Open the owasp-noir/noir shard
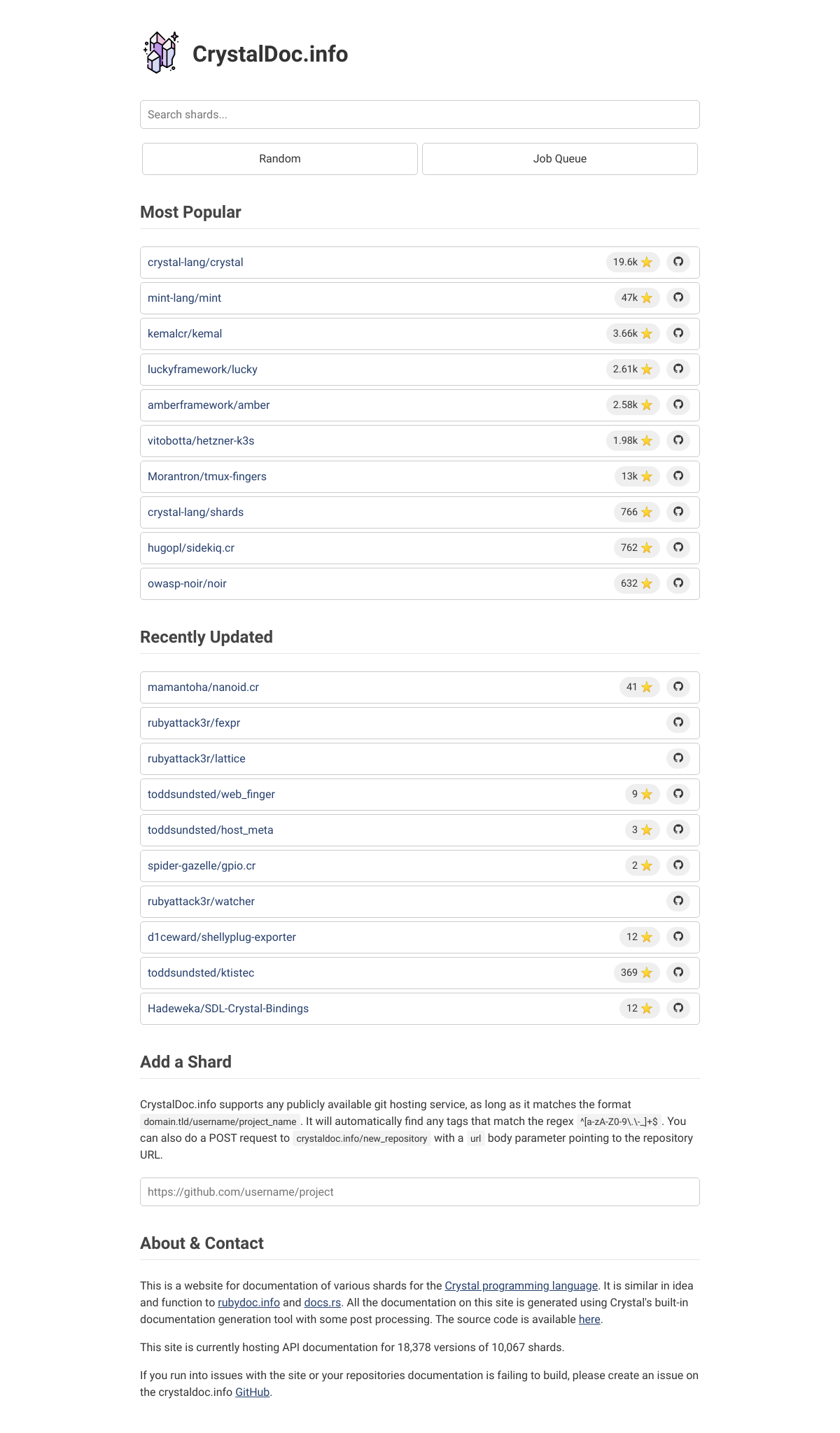Viewport: 840px width, 1433px height. pos(187,584)
